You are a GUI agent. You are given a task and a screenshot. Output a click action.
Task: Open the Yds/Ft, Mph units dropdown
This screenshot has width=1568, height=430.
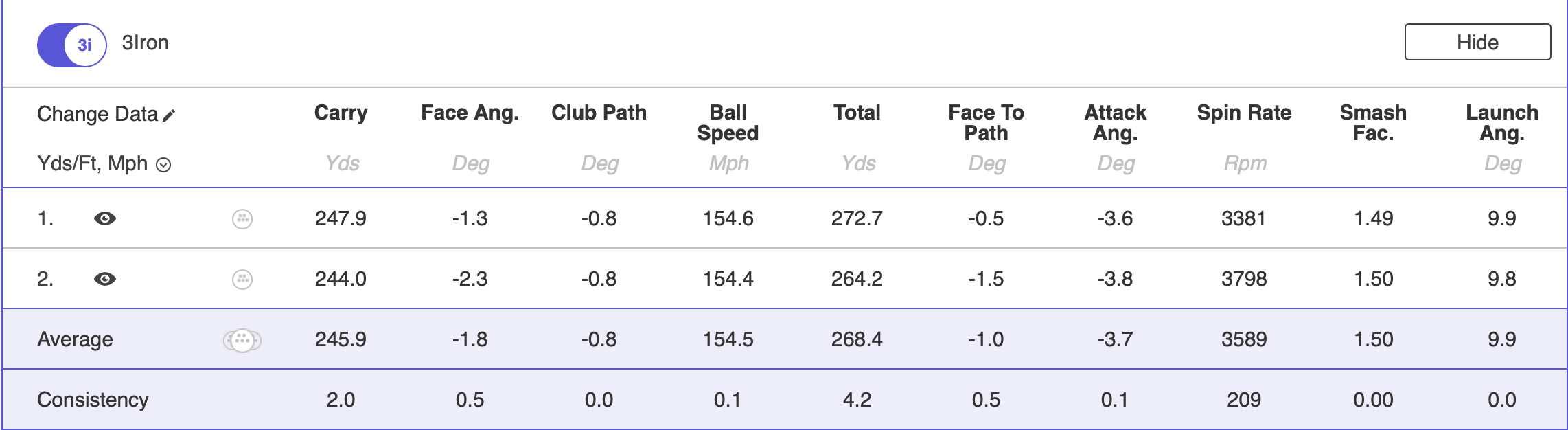click(163, 165)
